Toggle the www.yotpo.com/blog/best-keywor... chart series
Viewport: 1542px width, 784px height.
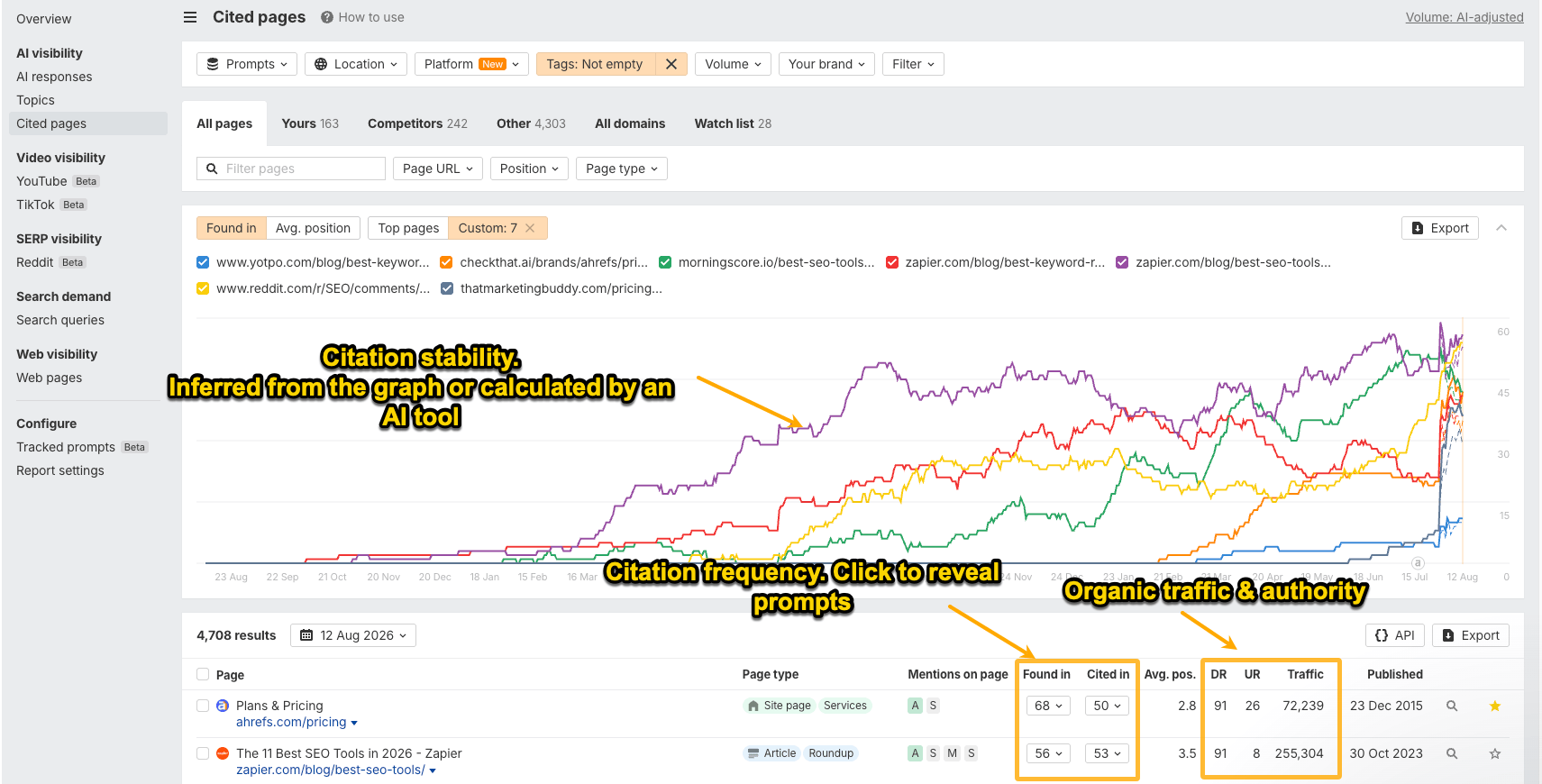coord(203,262)
